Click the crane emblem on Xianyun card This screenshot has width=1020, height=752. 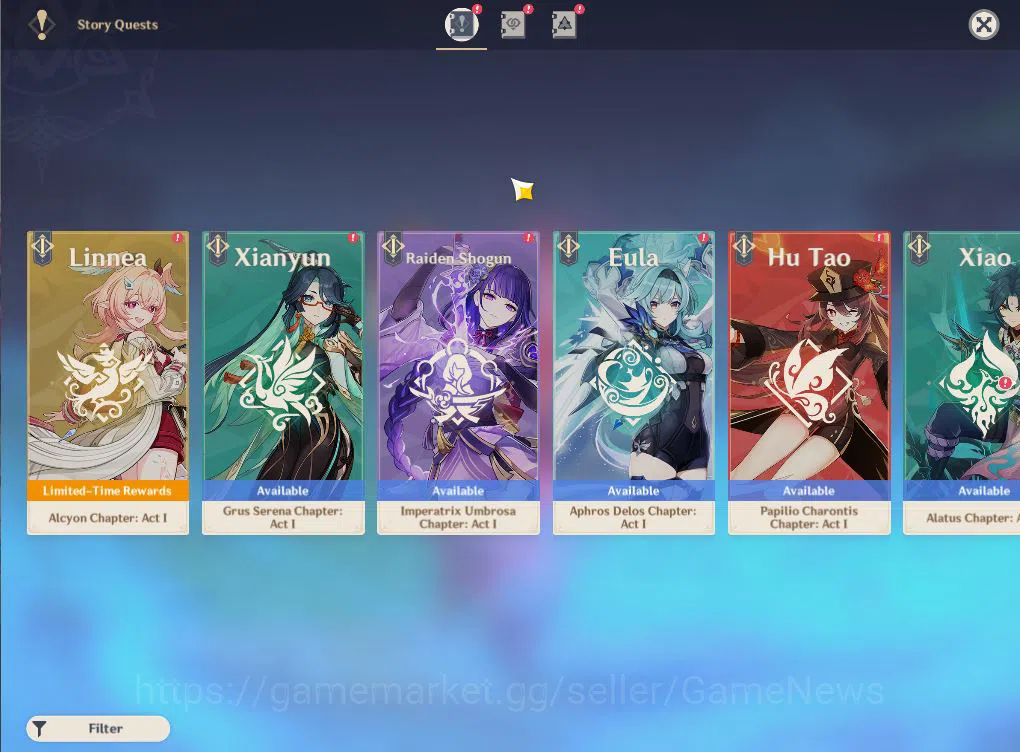coord(283,384)
